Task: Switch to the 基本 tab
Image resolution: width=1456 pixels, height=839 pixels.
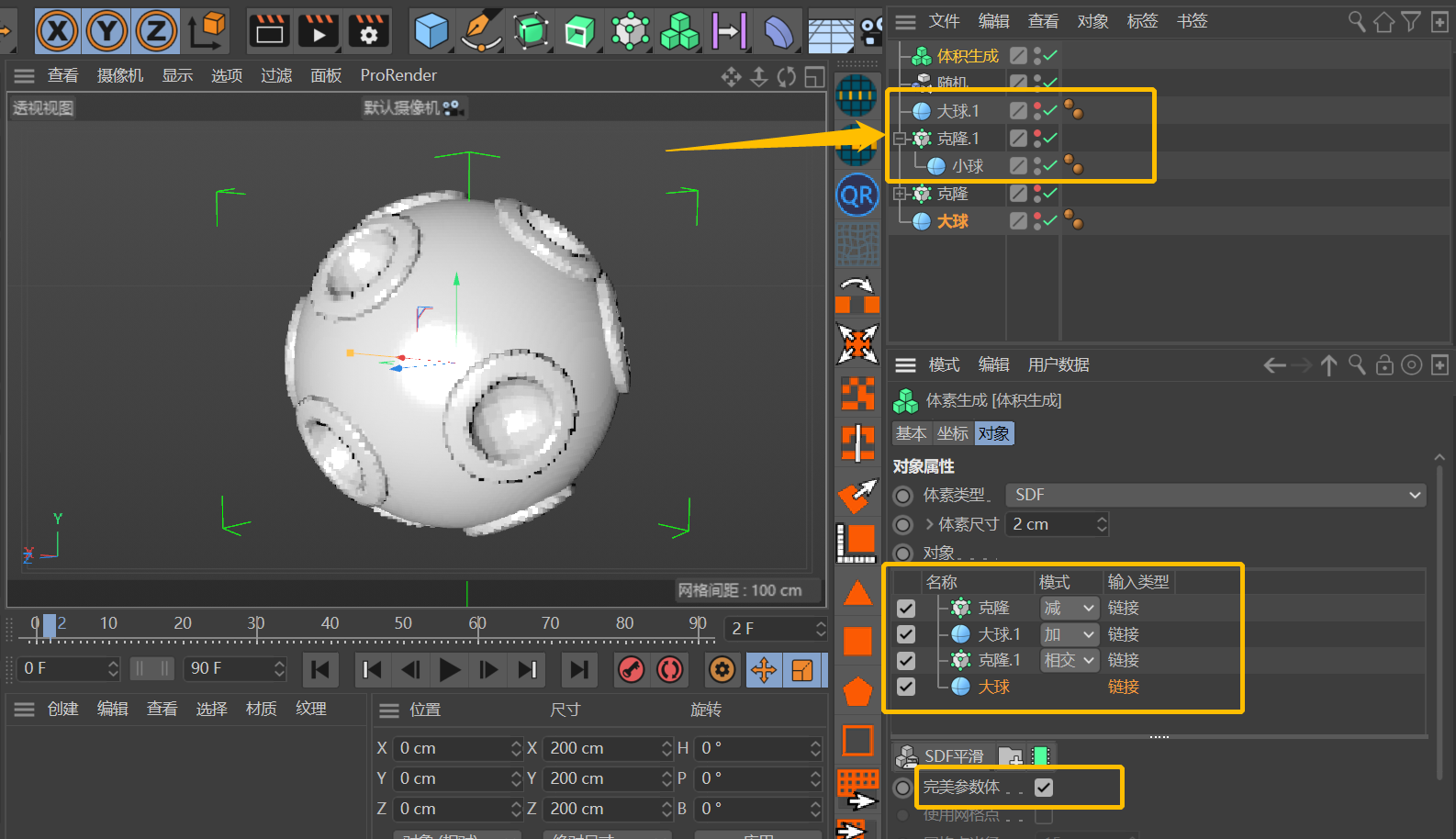Action: 912,433
